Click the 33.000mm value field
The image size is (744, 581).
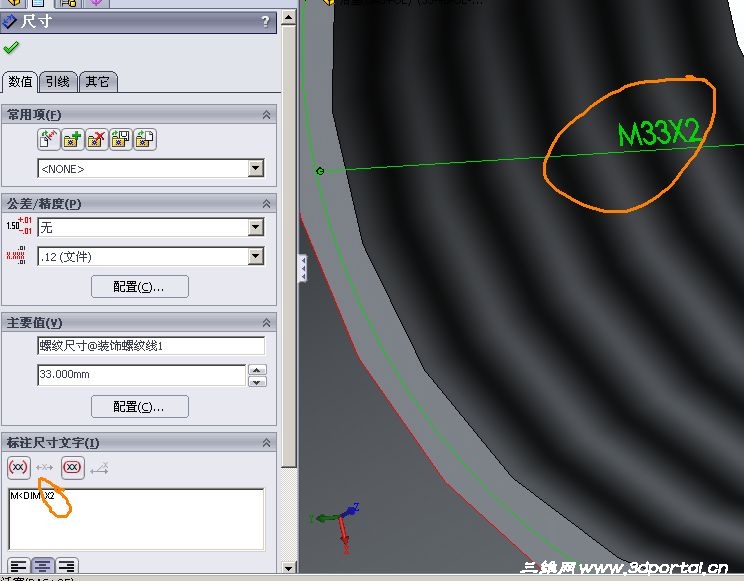coord(141,375)
